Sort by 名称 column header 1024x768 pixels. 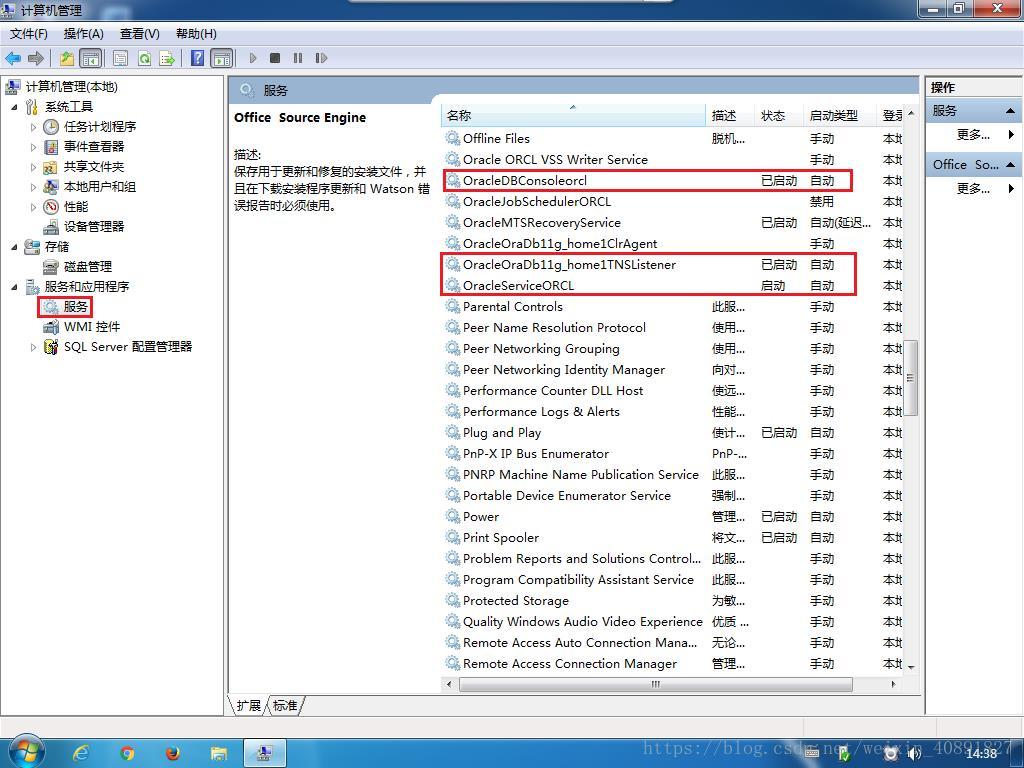[573, 116]
